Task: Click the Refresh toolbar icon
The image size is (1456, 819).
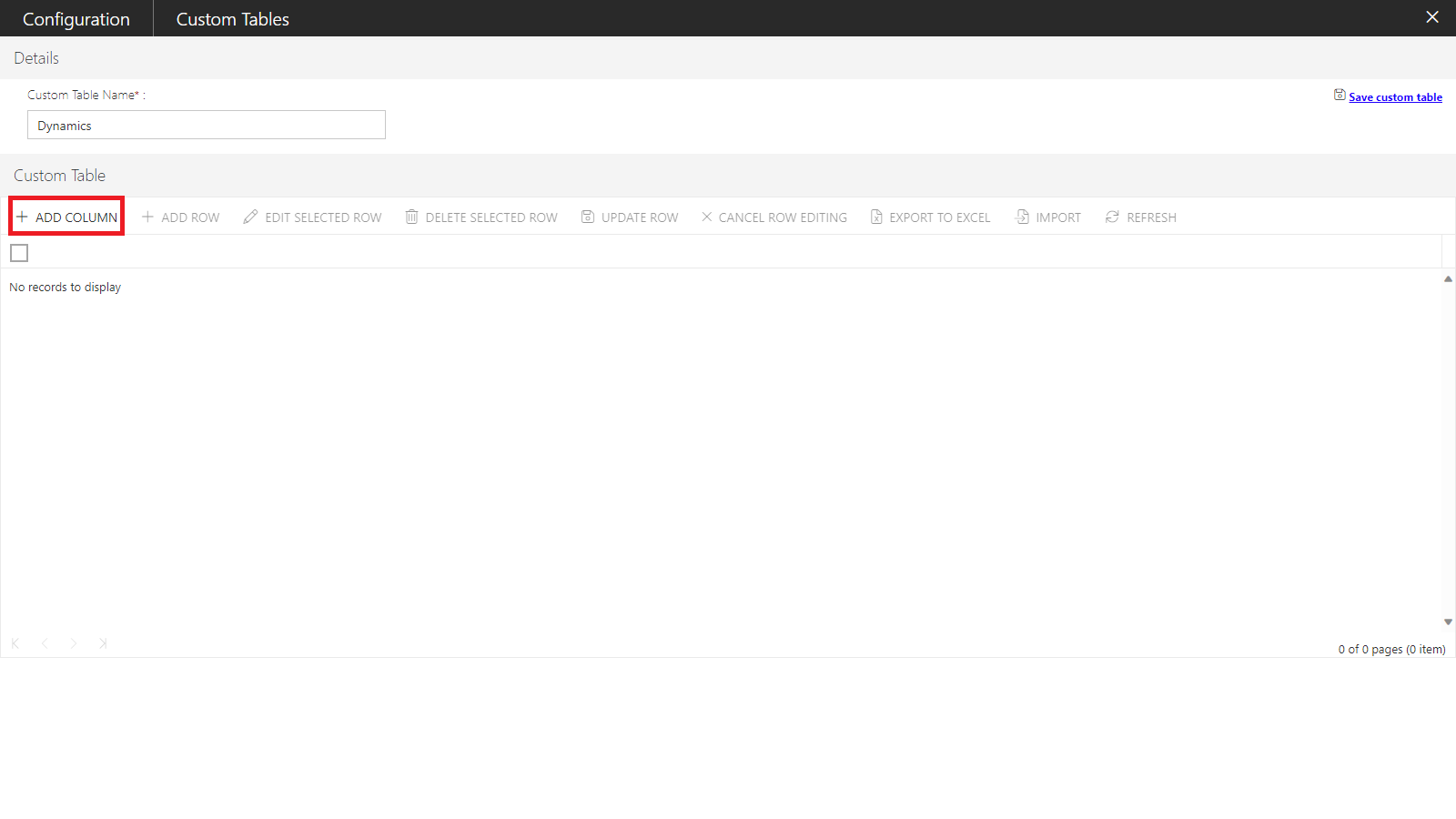Action: (x=1112, y=217)
